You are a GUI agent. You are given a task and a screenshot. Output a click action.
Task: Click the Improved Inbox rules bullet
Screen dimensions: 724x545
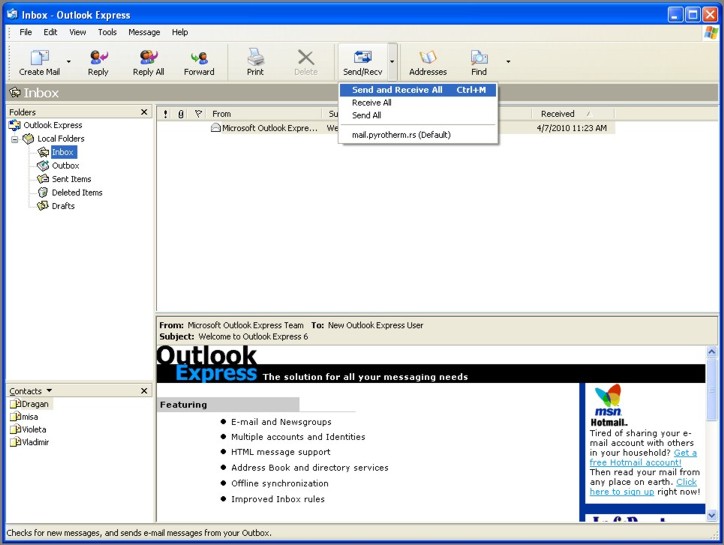pyautogui.click(x=278, y=499)
